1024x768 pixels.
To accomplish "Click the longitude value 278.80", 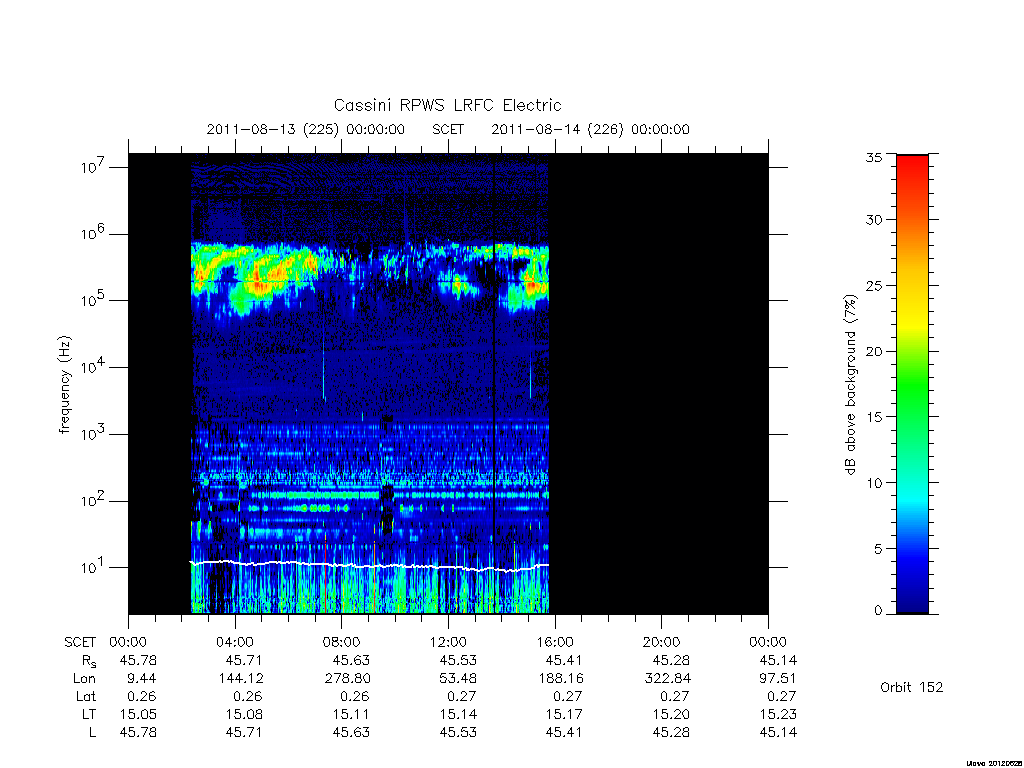I will 347,679.
